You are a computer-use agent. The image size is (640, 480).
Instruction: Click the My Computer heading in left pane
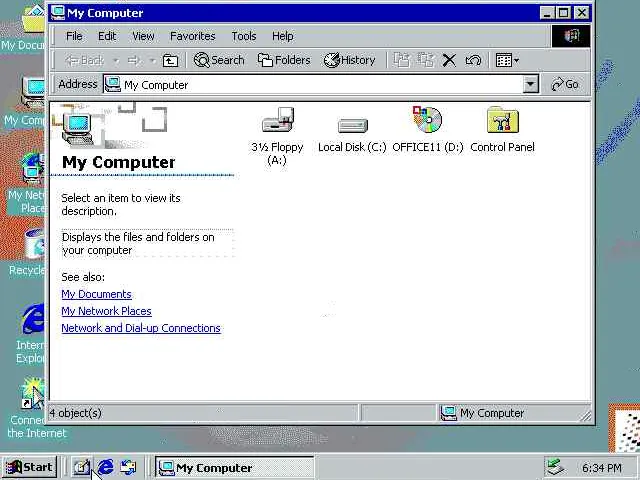118,162
